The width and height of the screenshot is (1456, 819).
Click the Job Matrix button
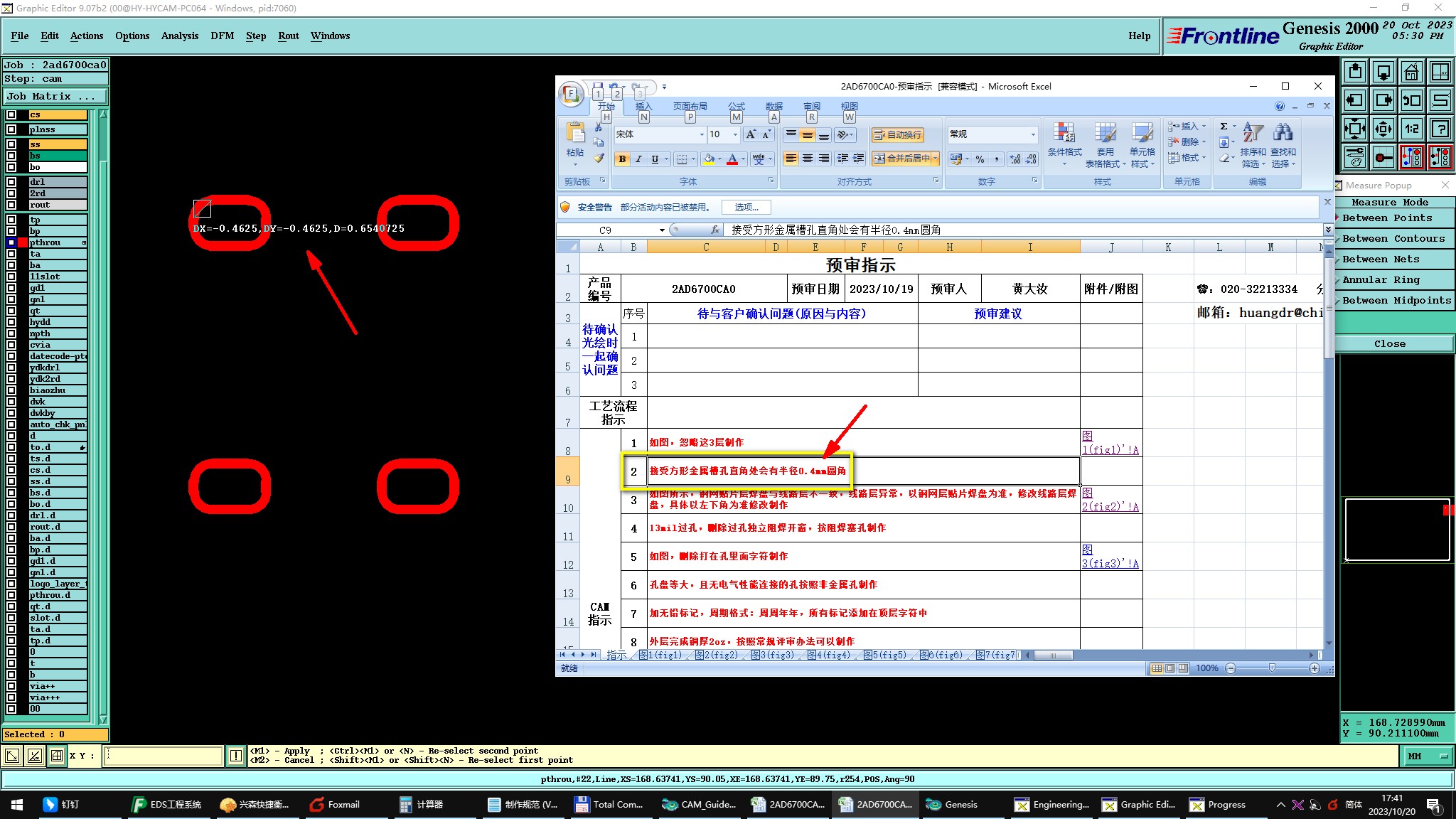(x=55, y=96)
